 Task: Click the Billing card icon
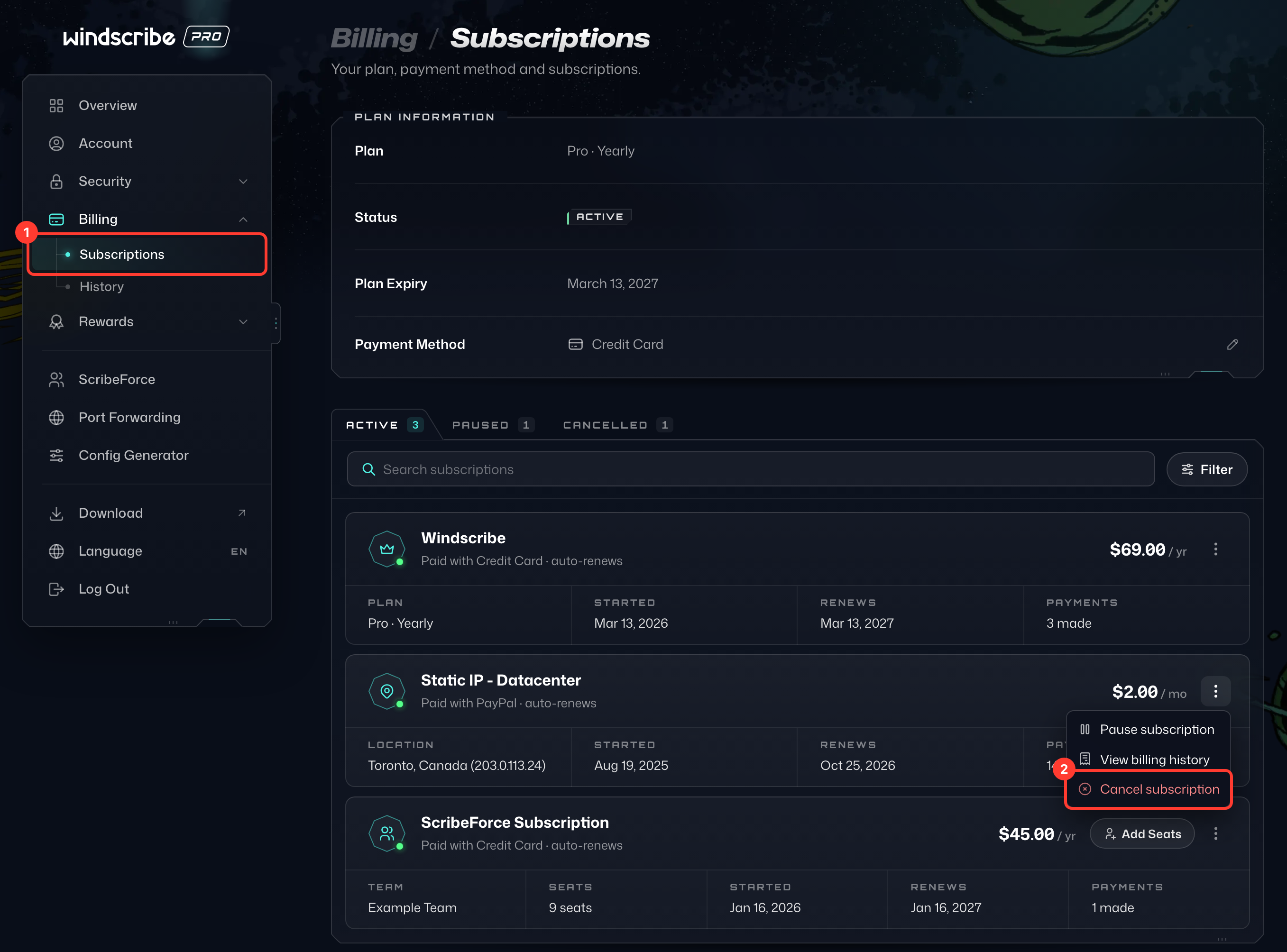[56, 219]
